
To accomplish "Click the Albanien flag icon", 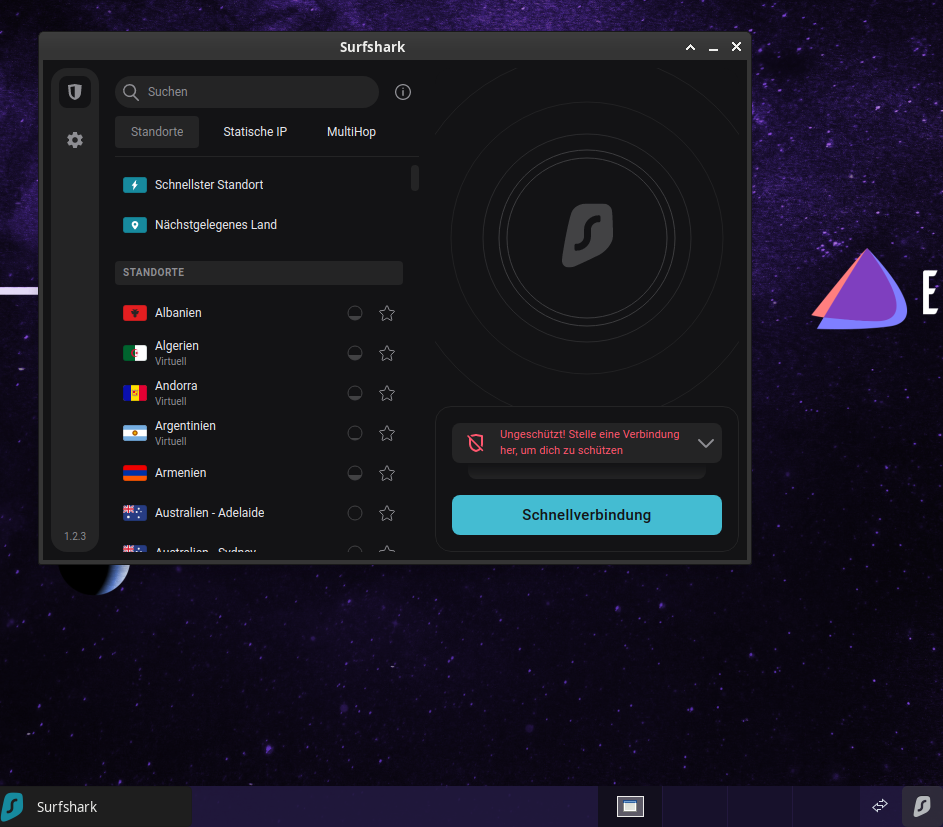I will click(135, 313).
